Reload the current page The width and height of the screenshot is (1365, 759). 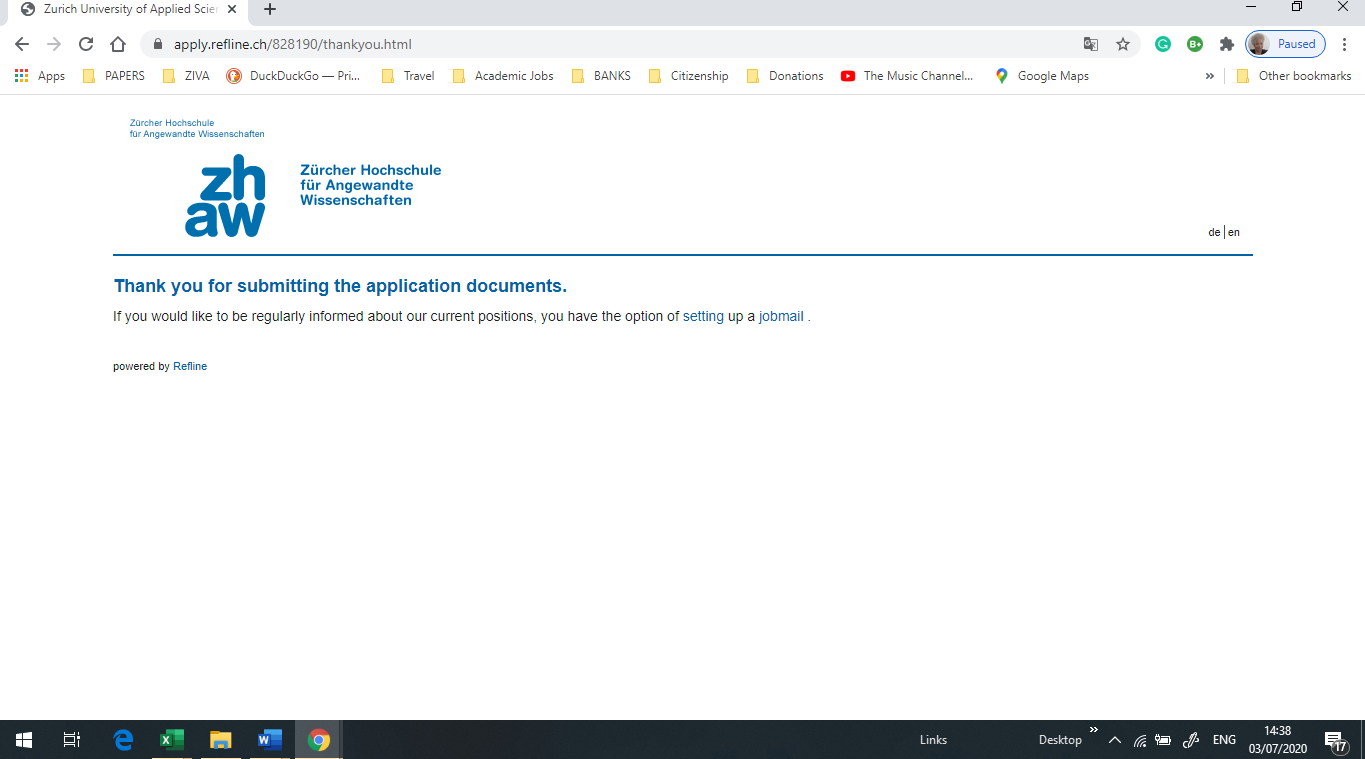pyautogui.click(x=86, y=44)
